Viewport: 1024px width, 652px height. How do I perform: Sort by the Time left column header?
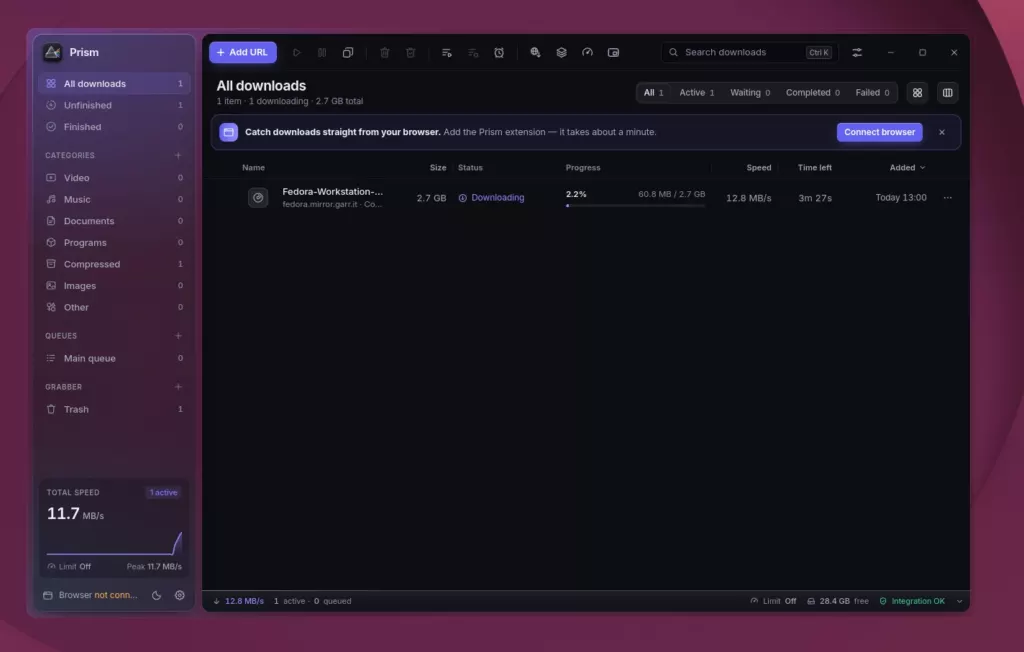pyautogui.click(x=814, y=168)
